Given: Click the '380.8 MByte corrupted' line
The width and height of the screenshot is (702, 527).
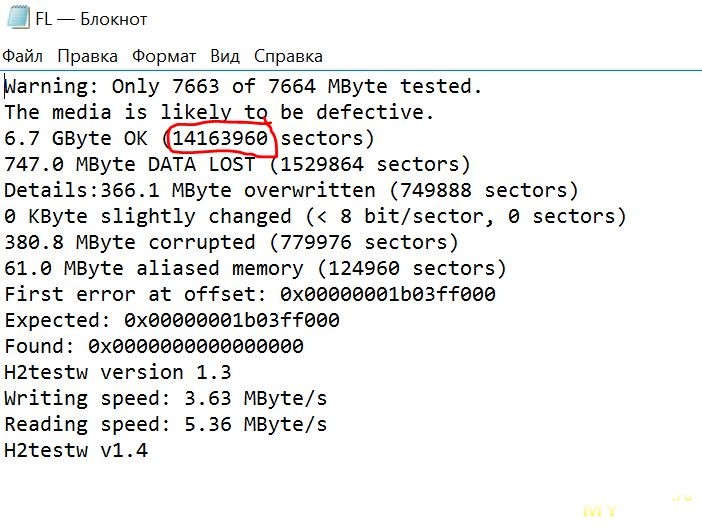Looking at the screenshot, I should coord(231,242).
